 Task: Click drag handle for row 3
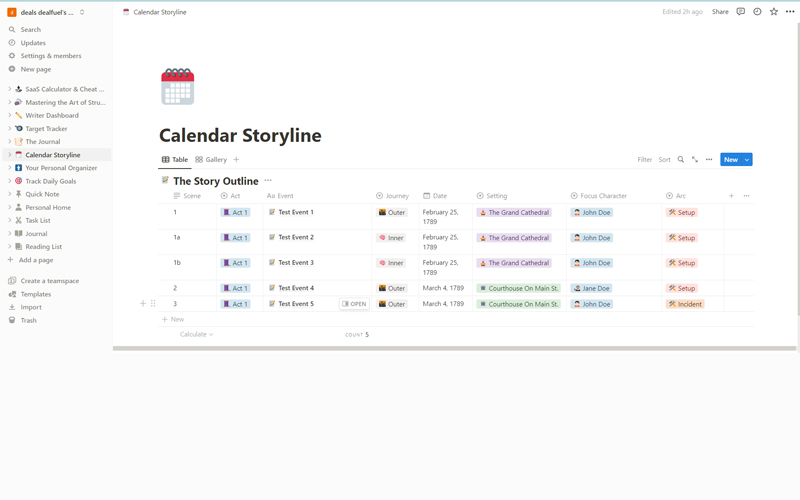pos(153,304)
